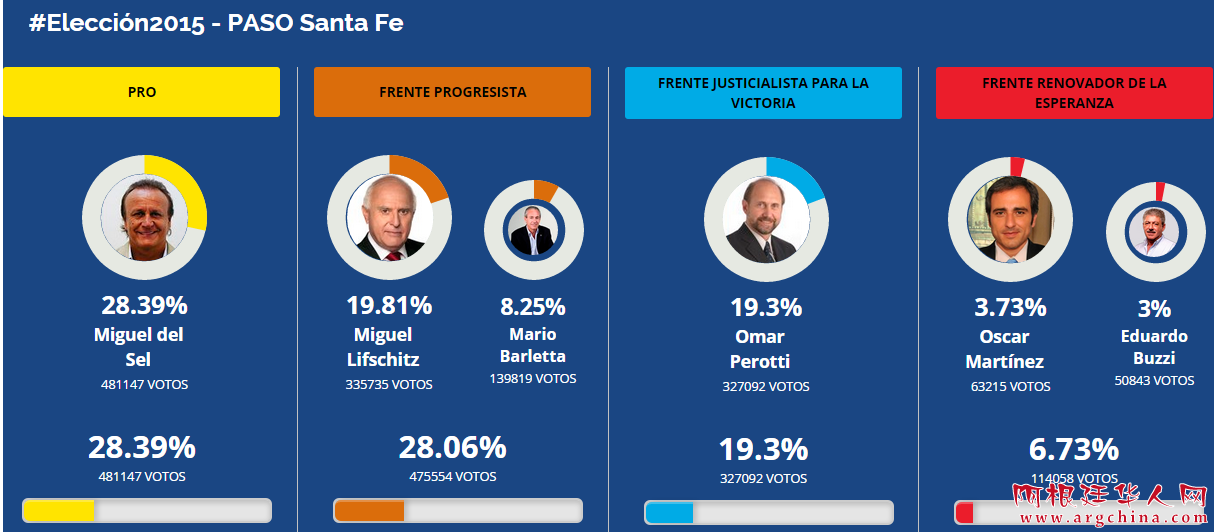Click Miguel Lifschitz's candidate photo
Screen dimensions: 1219x532
[x=389, y=217]
